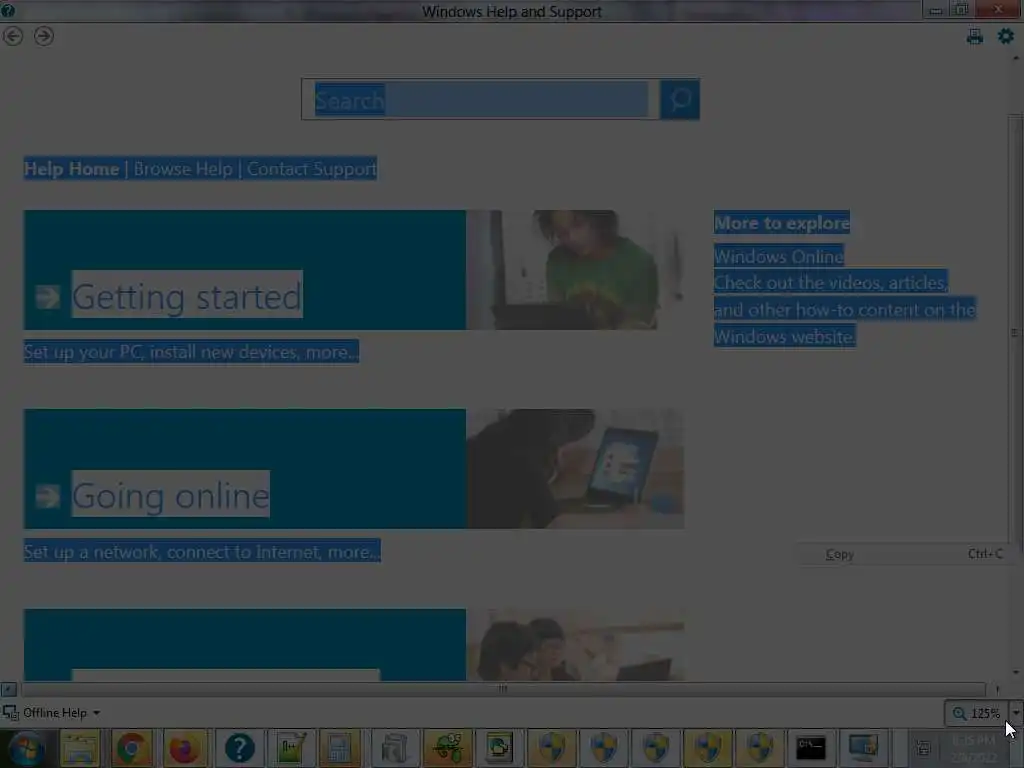The width and height of the screenshot is (1024, 768).
Task: Click the Offline Help status icon
Action: click(10, 712)
